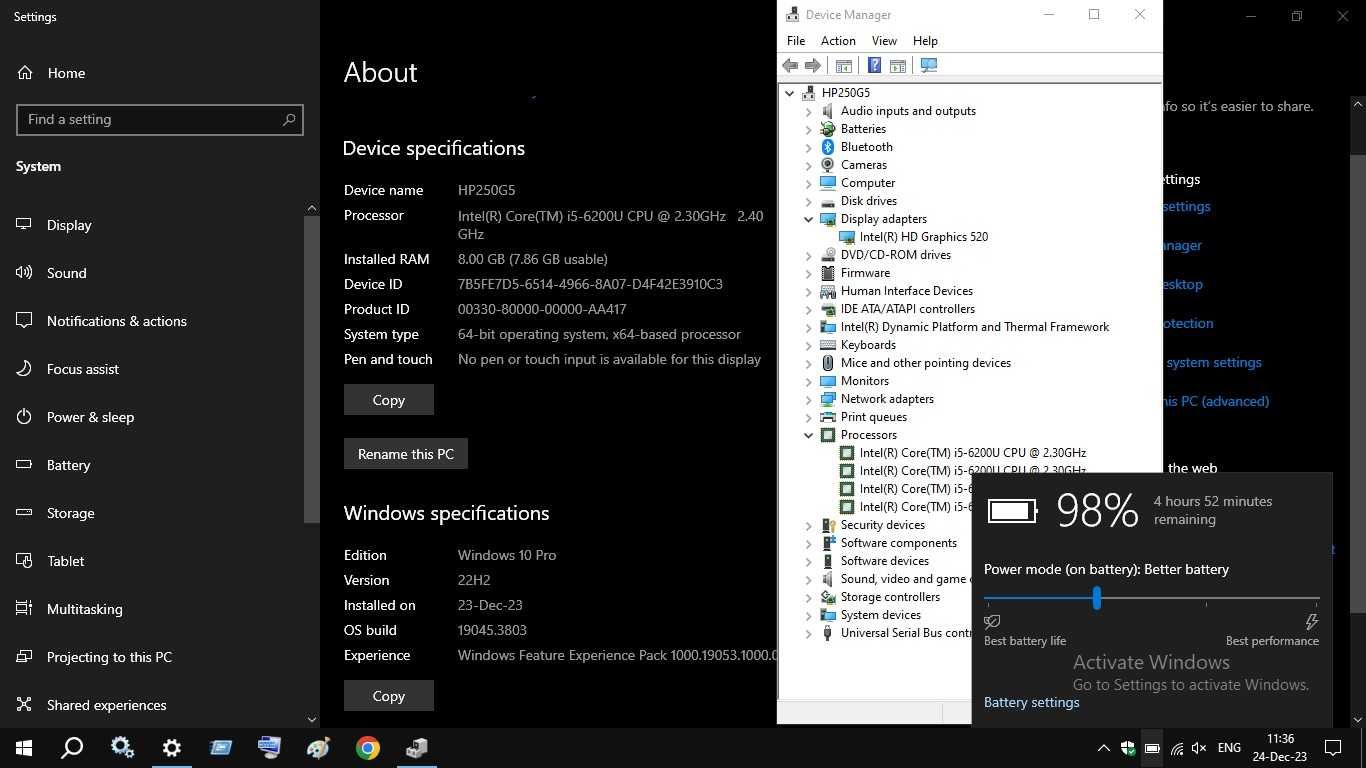Click the search magnifier in the Find a setting box

point(289,119)
